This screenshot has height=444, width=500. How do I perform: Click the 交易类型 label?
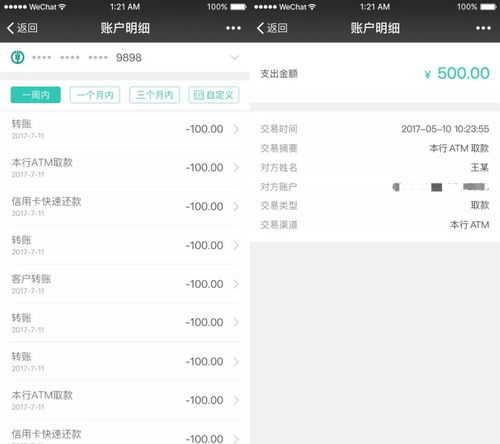coord(279,205)
